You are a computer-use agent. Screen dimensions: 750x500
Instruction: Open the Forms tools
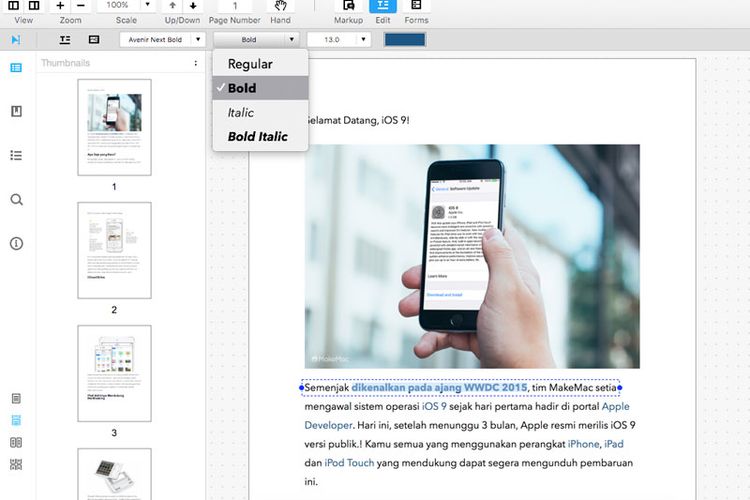[x=416, y=5]
